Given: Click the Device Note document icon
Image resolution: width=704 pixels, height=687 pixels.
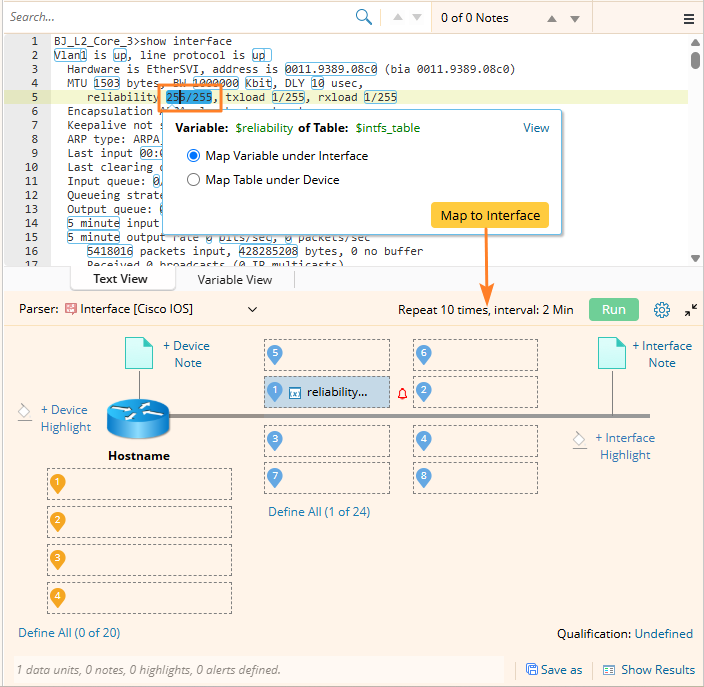Looking at the screenshot, I should 137,356.
